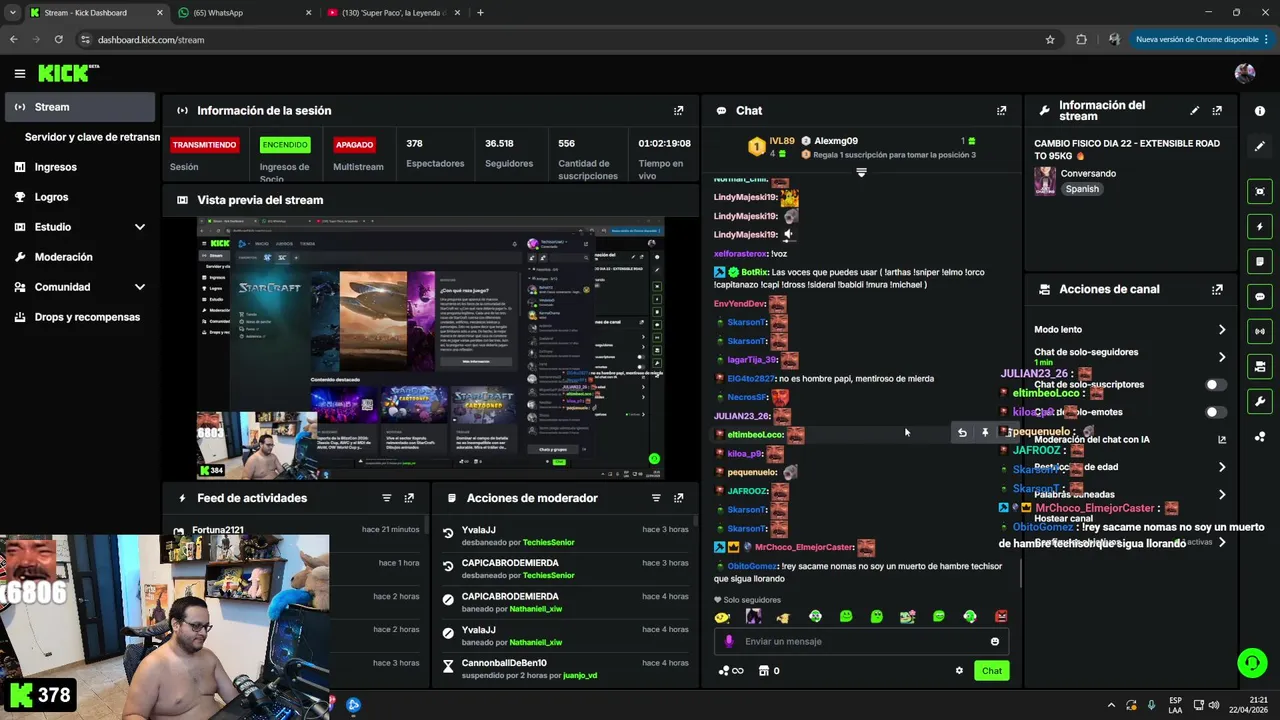Reply to eltimbeoLoco's hovered chat message

(x=962, y=433)
